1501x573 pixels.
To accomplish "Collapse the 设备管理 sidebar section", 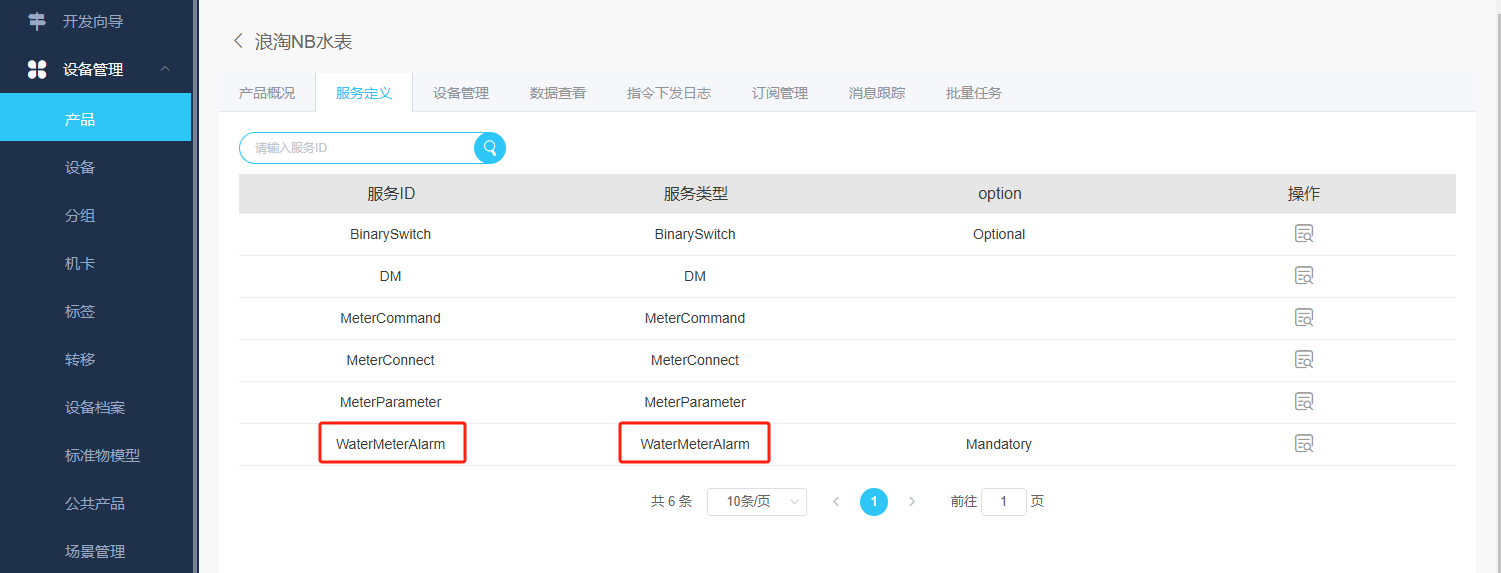I will (165, 69).
